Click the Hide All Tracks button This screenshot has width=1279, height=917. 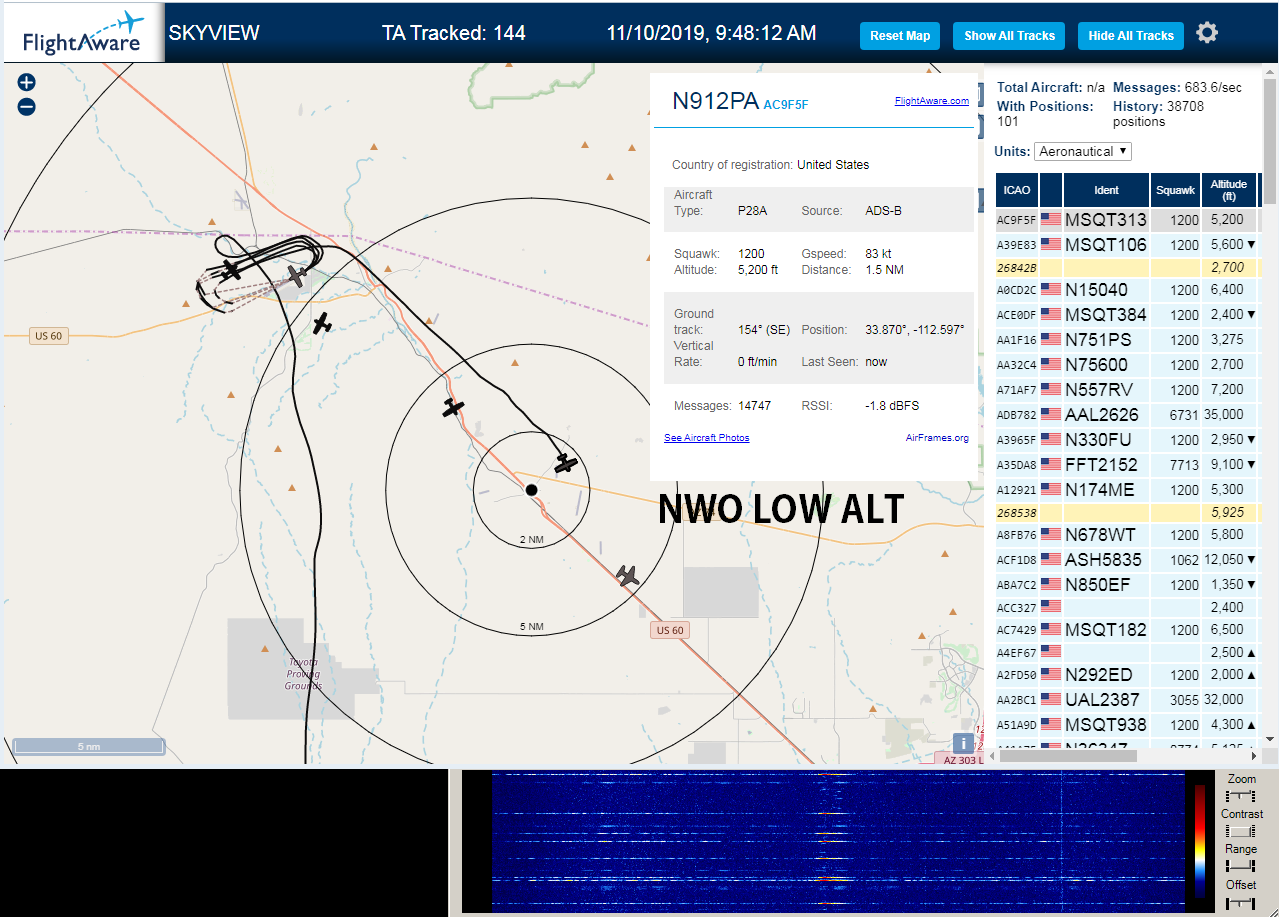pos(1131,36)
